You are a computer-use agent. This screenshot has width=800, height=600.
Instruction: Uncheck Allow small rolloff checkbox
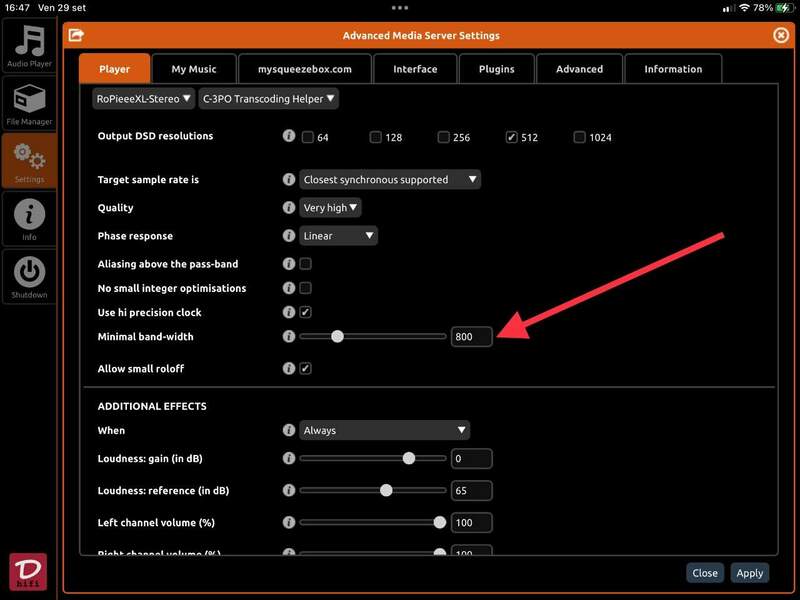point(306,368)
